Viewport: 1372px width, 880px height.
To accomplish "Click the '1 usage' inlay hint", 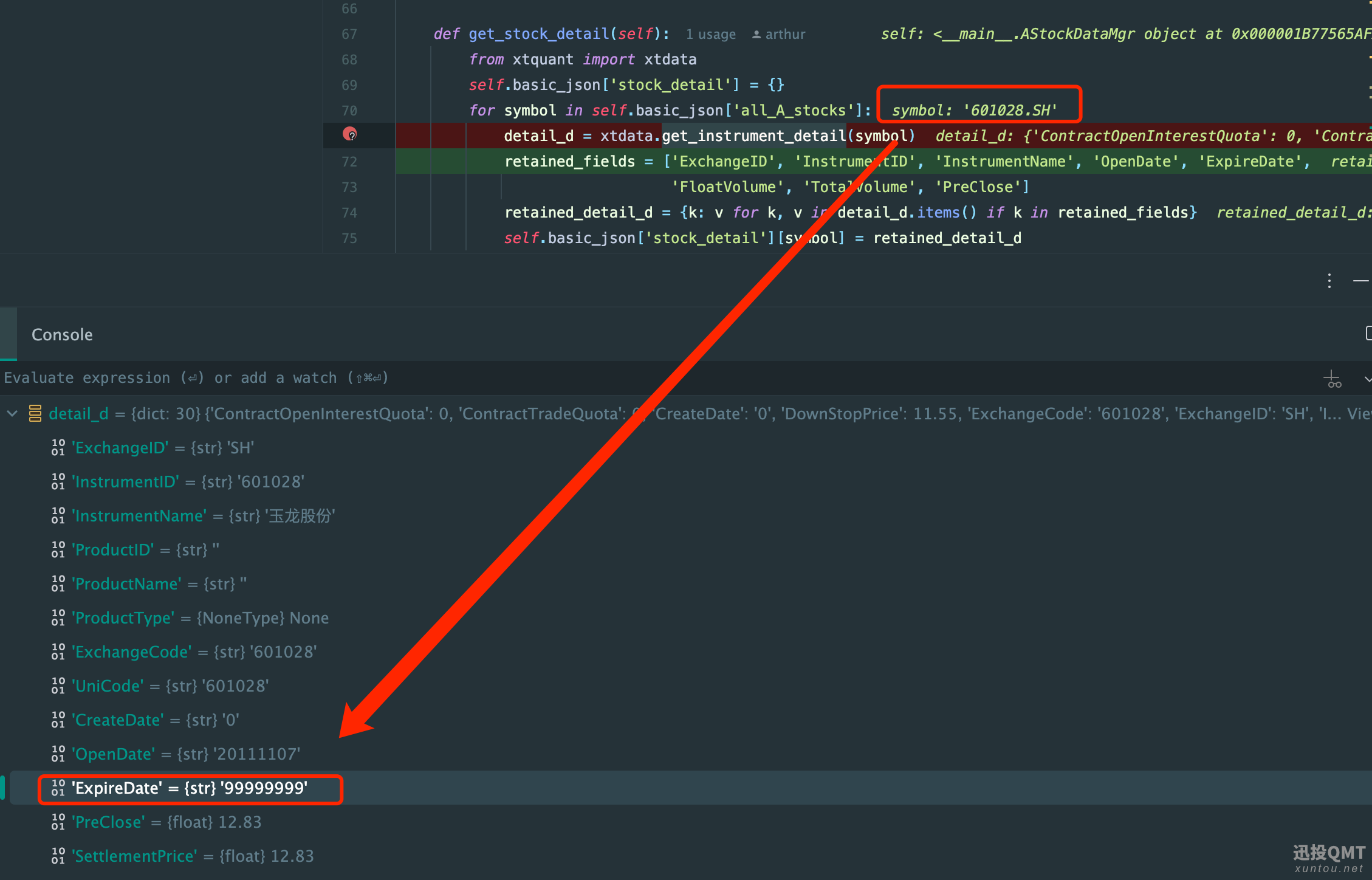I will pyautogui.click(x=710, y=35).
